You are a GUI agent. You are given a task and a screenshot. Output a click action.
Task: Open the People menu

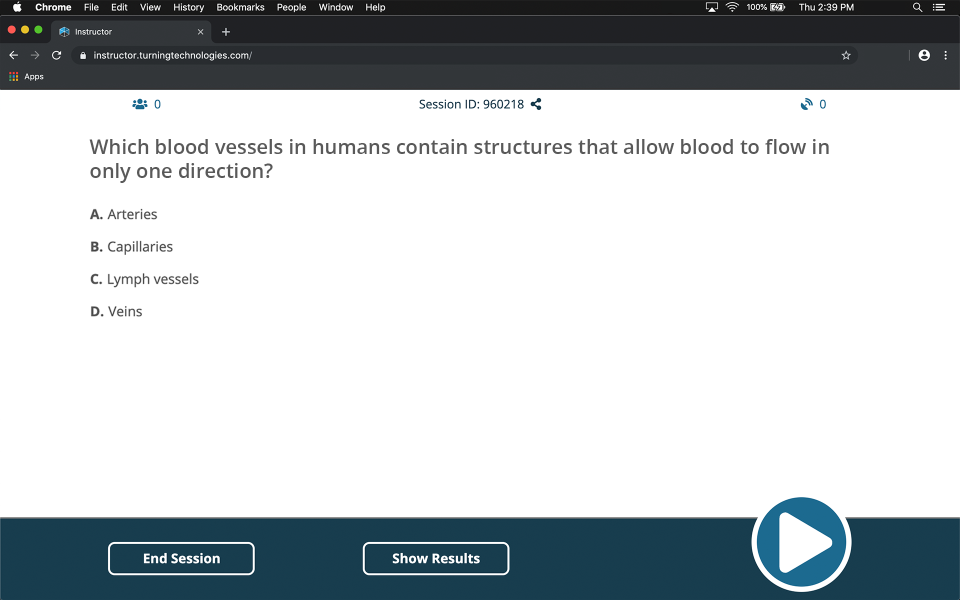point(291,7)
